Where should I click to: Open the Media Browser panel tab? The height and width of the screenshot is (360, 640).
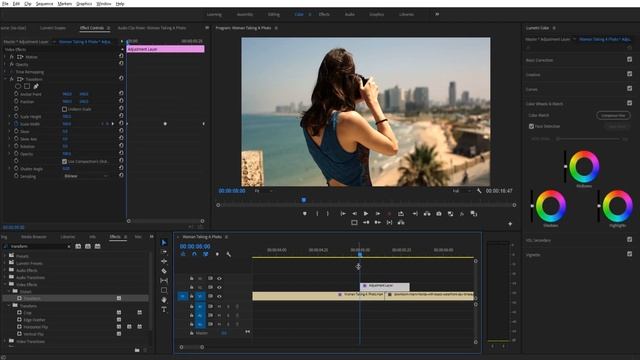tap(34, 237)
